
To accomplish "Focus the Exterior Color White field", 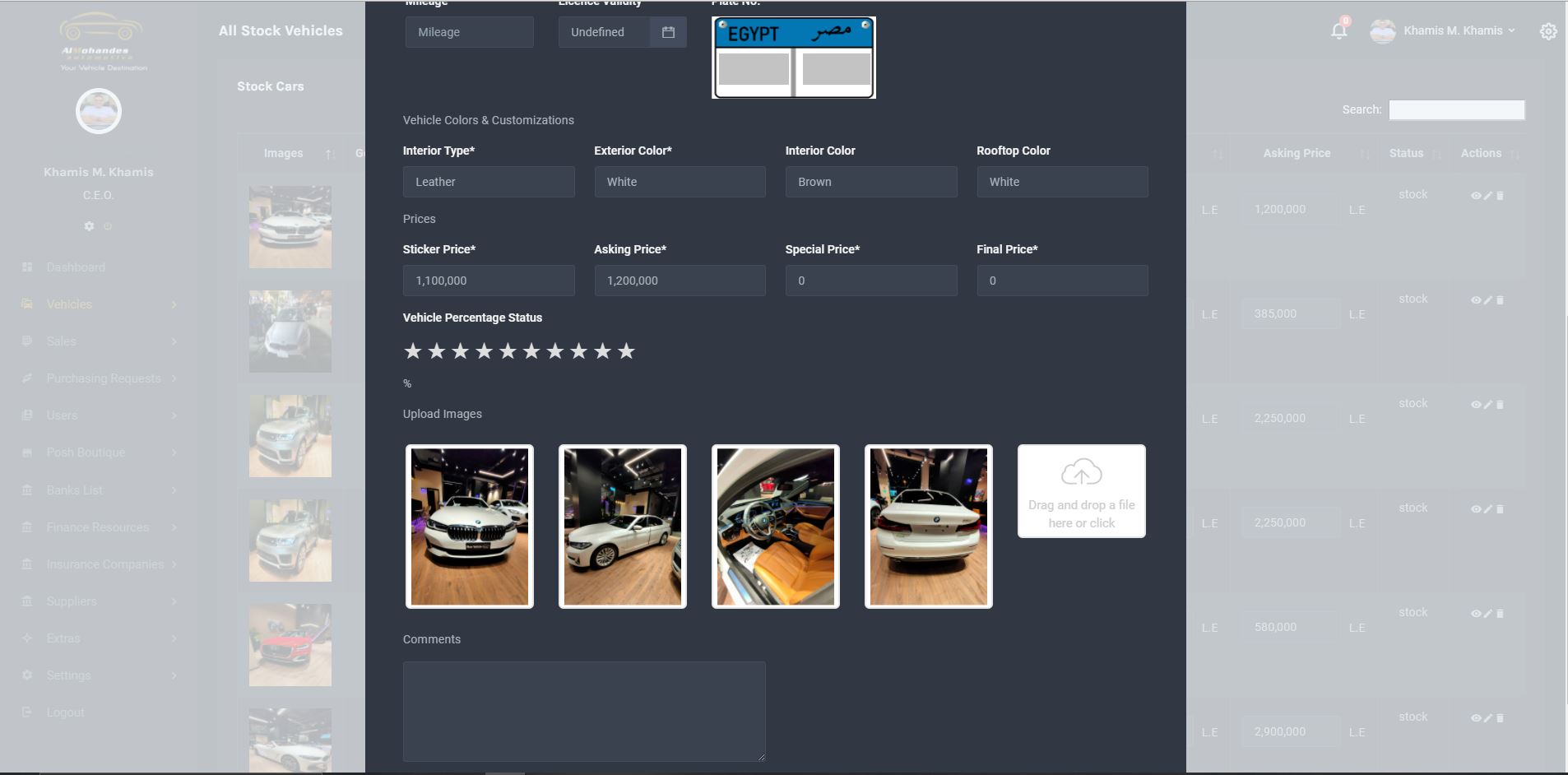I will pyautogui.click(x=680, y=182).
